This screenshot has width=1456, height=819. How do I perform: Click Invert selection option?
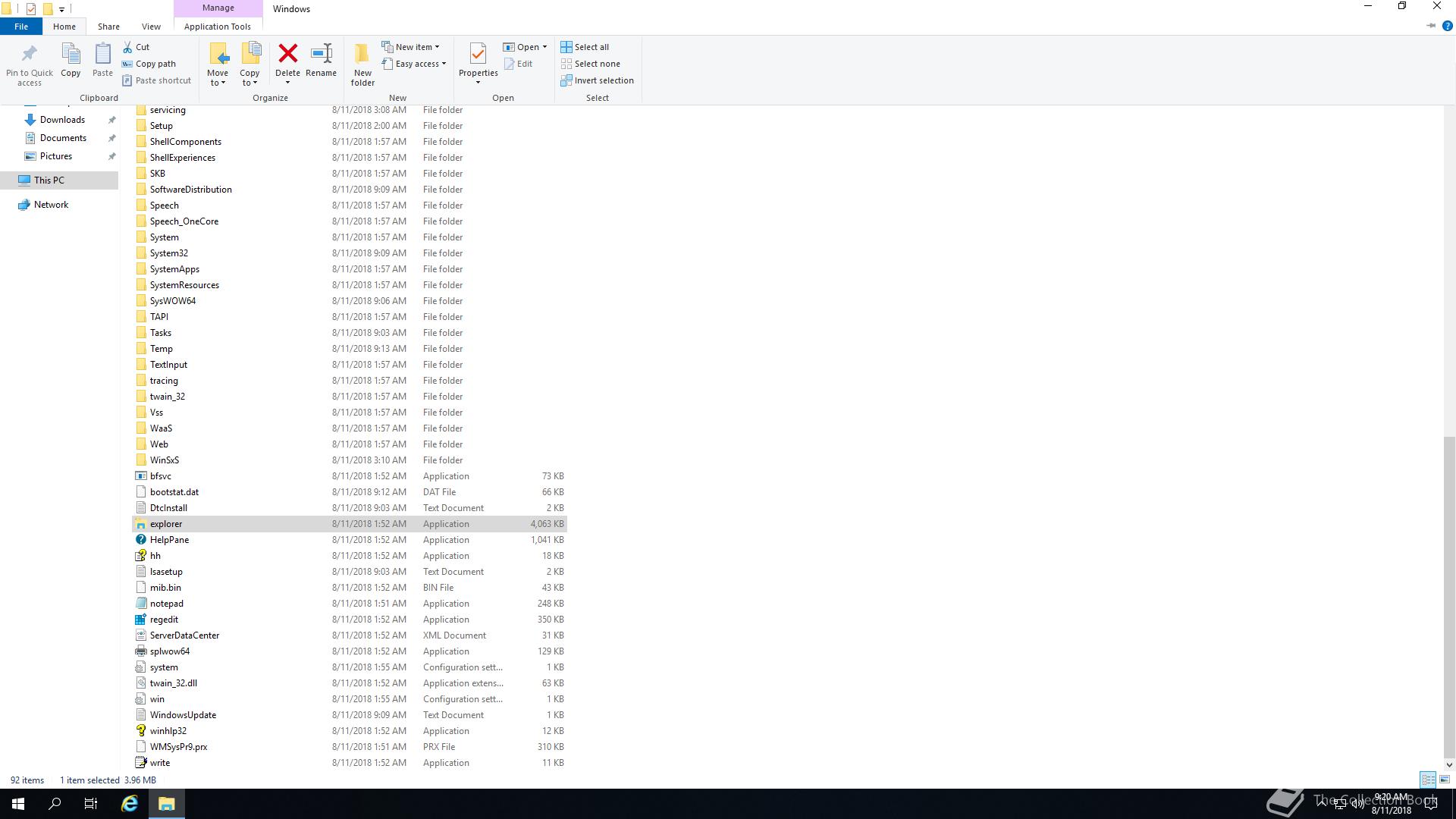pyautogui.click(x=598, y=80)
